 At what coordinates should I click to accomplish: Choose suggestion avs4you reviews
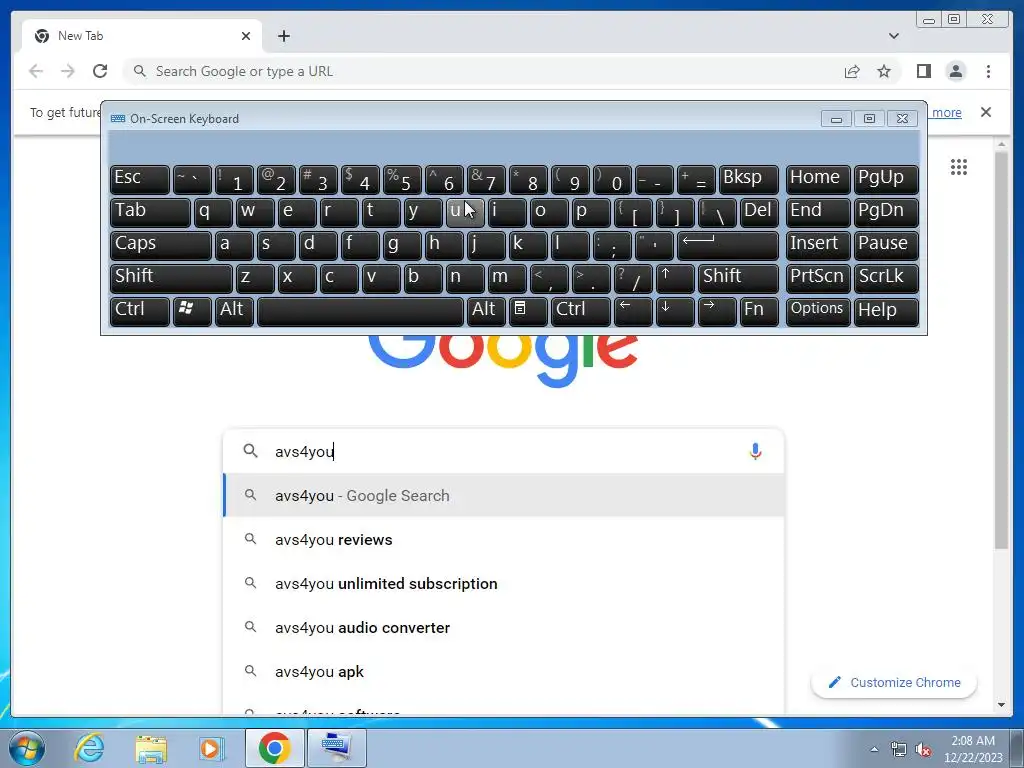[503, 539]
